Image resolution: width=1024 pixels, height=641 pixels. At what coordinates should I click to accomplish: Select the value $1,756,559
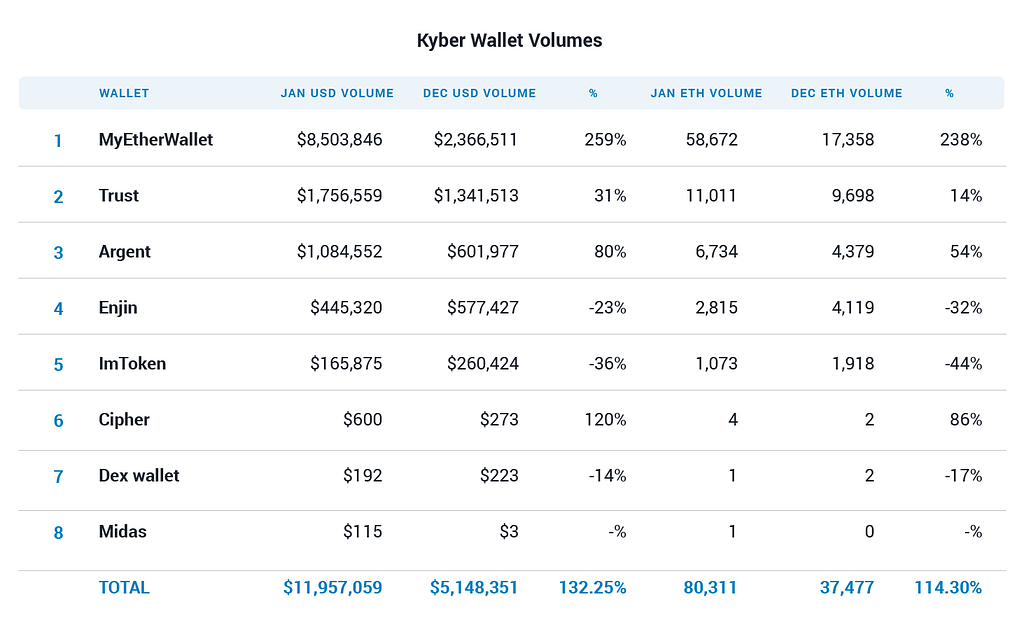(339, 196)
